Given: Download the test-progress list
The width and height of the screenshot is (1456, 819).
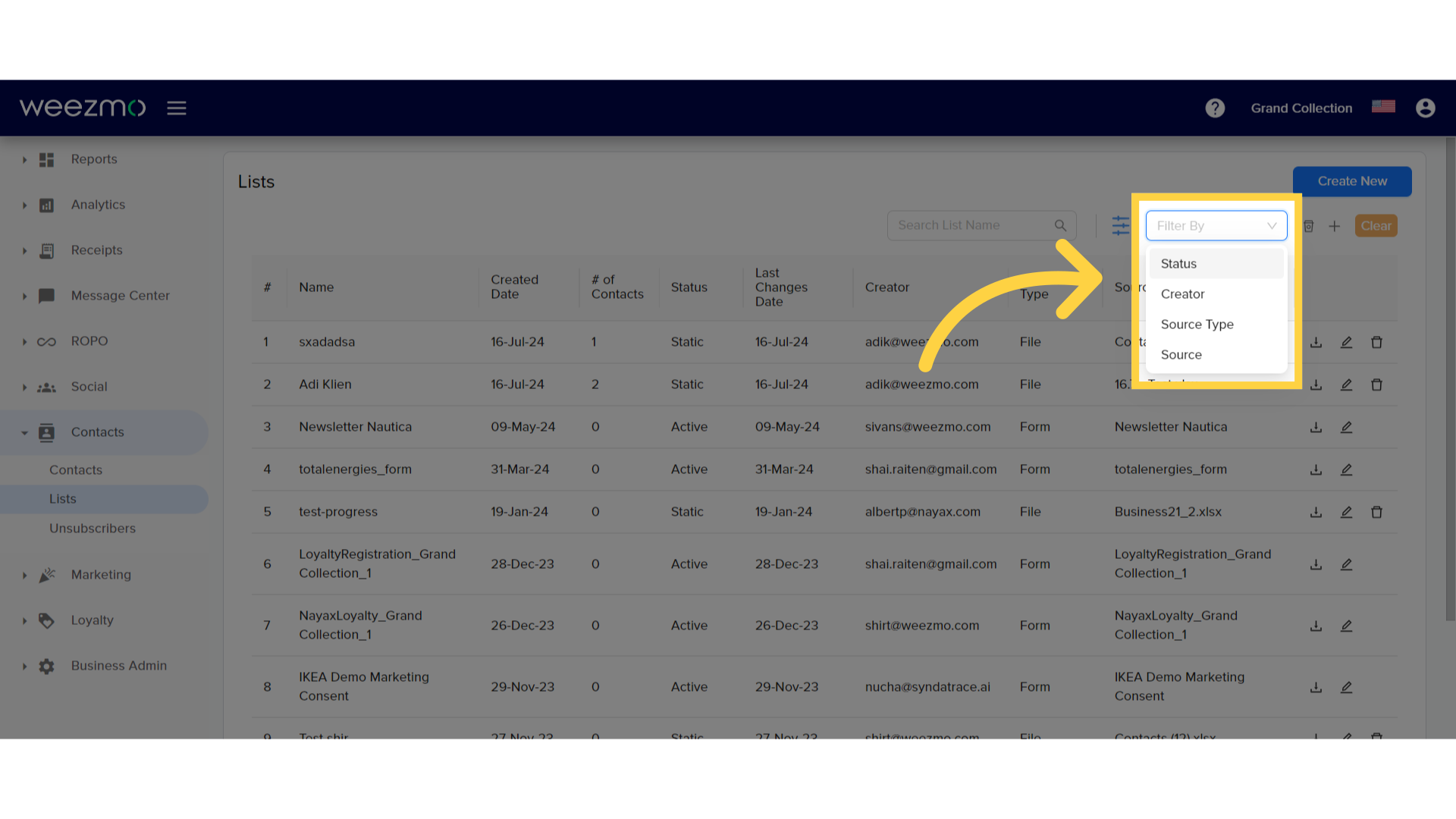Looking at the screenshot, I should tap(1316, 513).
